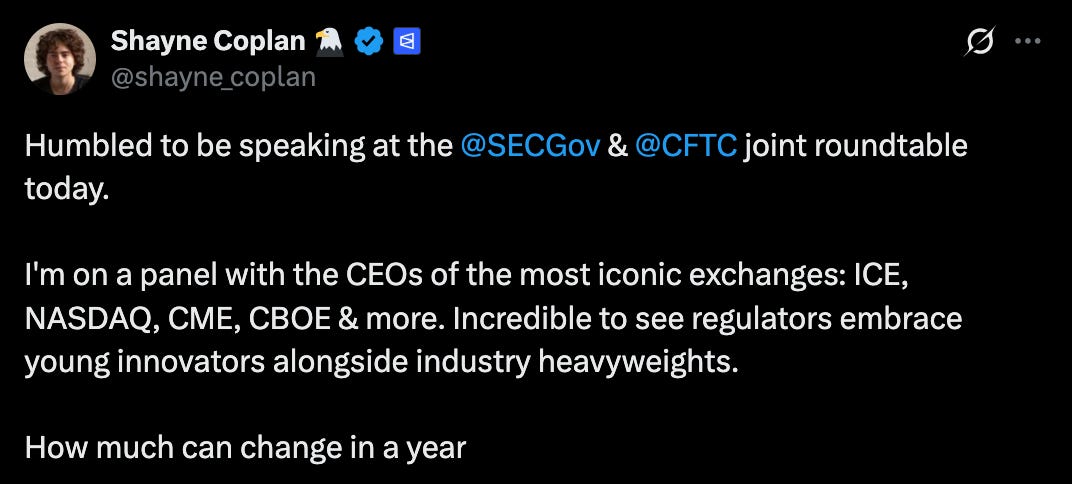Click the words "joint roundtable" in the post
This screenshot has width=1072, height=484.
point(856,147)
